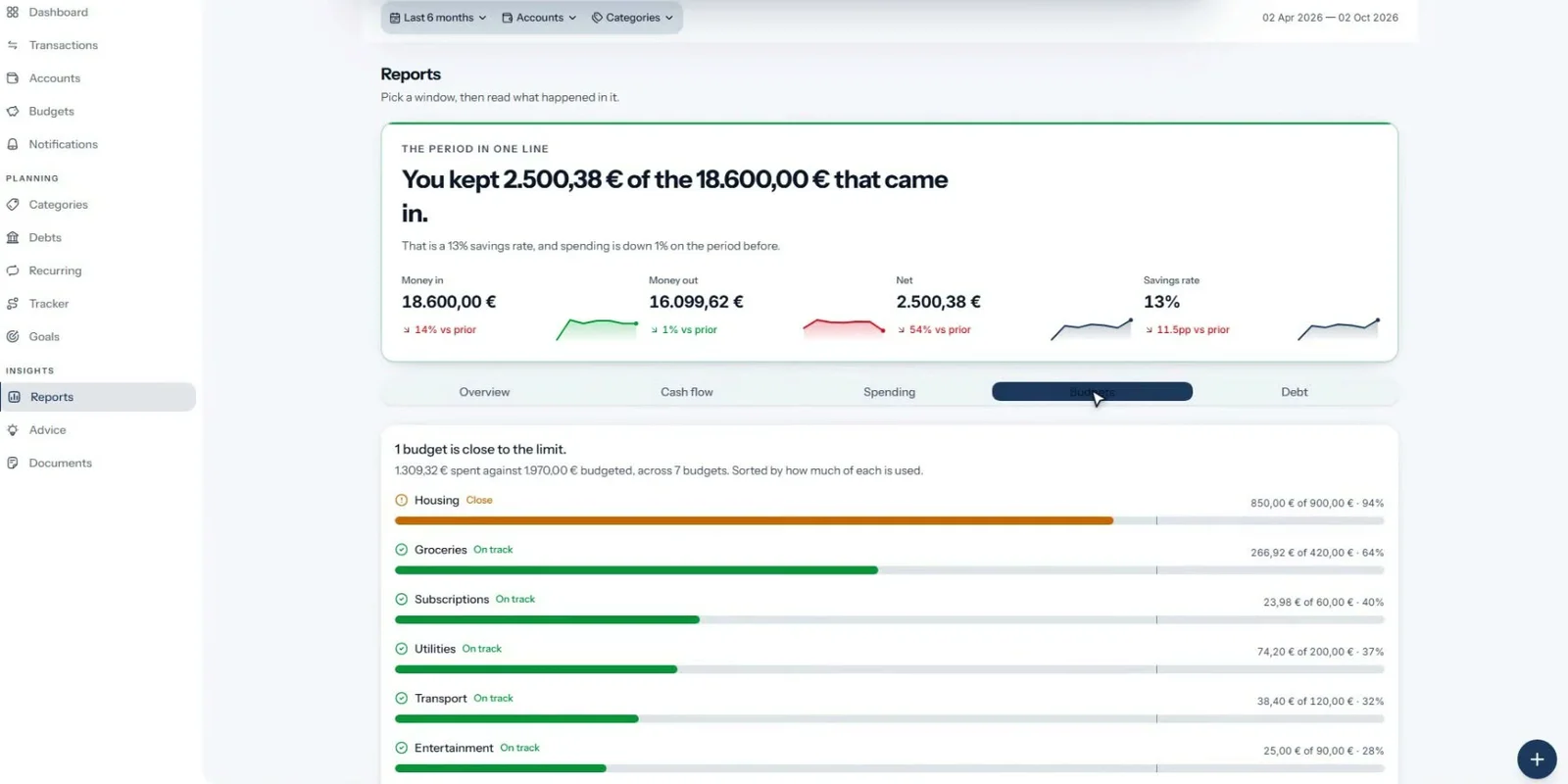Image resolution: width=1568 pixels, height=784 pixels.
Task: Click the Debts bank icon
Action: [13, 237]
